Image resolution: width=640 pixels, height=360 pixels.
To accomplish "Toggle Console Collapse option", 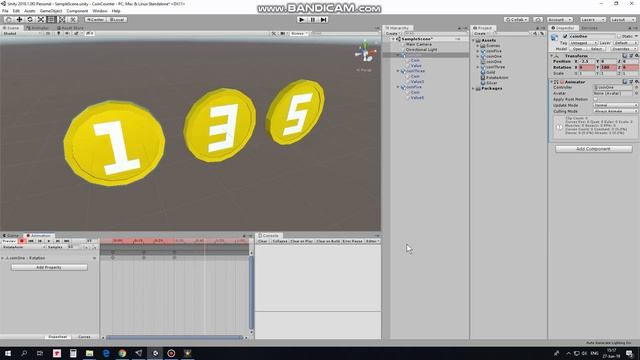I will point(280,241).
